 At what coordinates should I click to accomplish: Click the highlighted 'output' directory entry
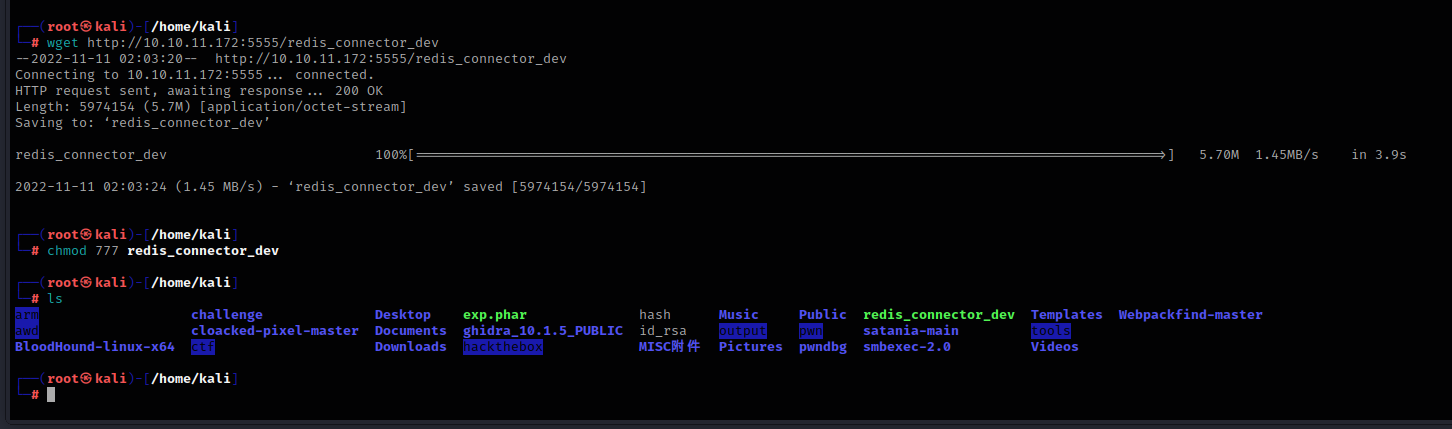[743, 331]
